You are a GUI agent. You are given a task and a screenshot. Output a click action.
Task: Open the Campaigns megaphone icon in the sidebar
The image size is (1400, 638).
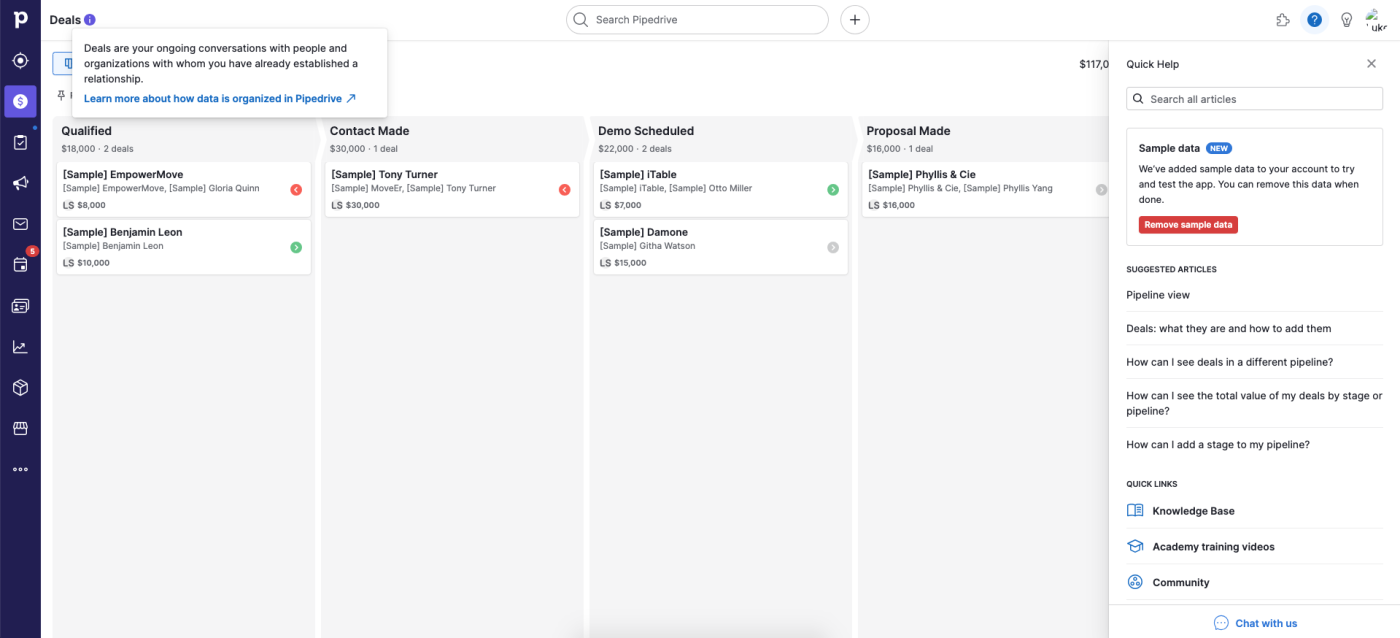pyautogui.click(x=20, y=183)
